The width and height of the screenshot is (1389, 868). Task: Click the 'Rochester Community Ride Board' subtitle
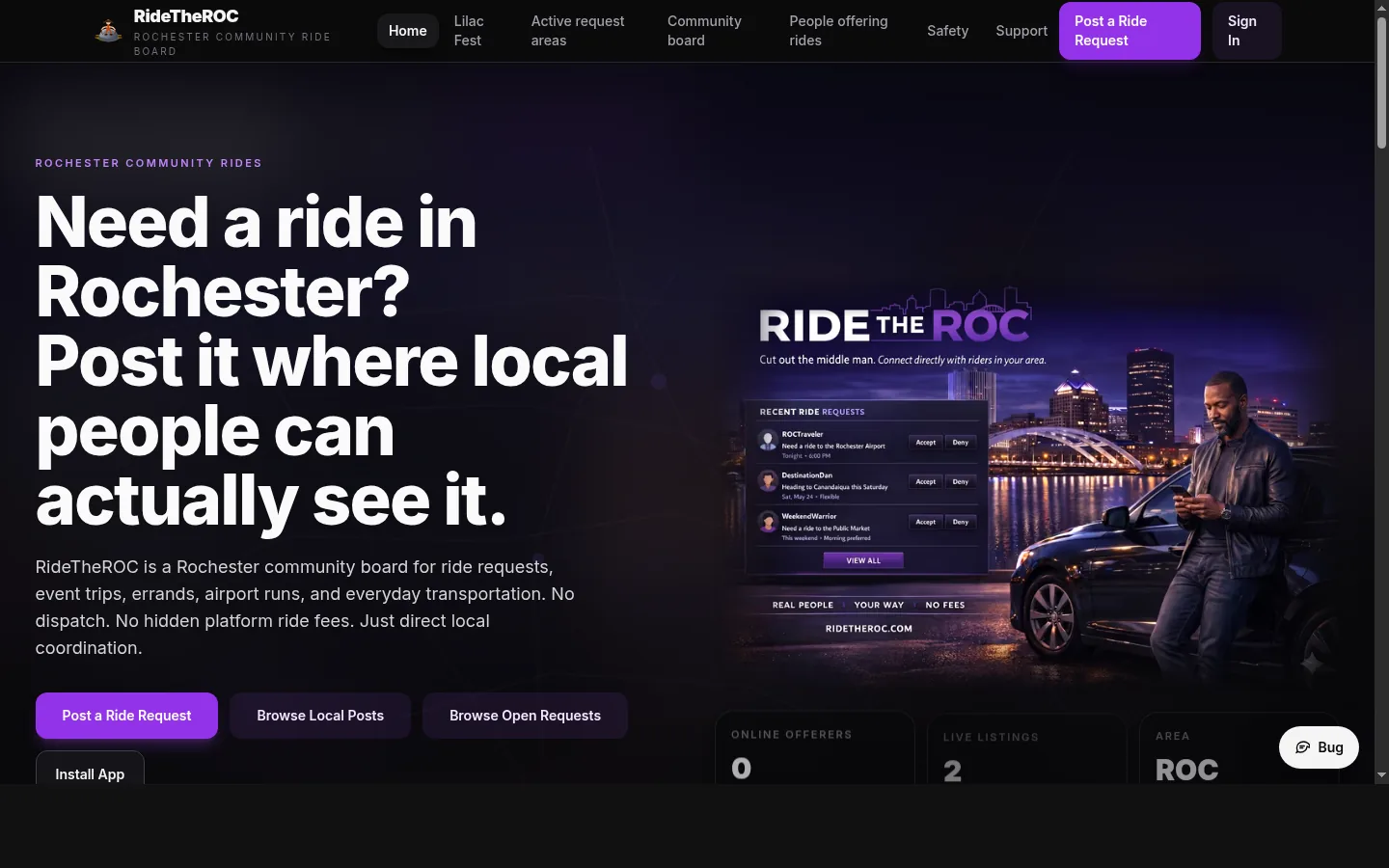pos(231,43)
